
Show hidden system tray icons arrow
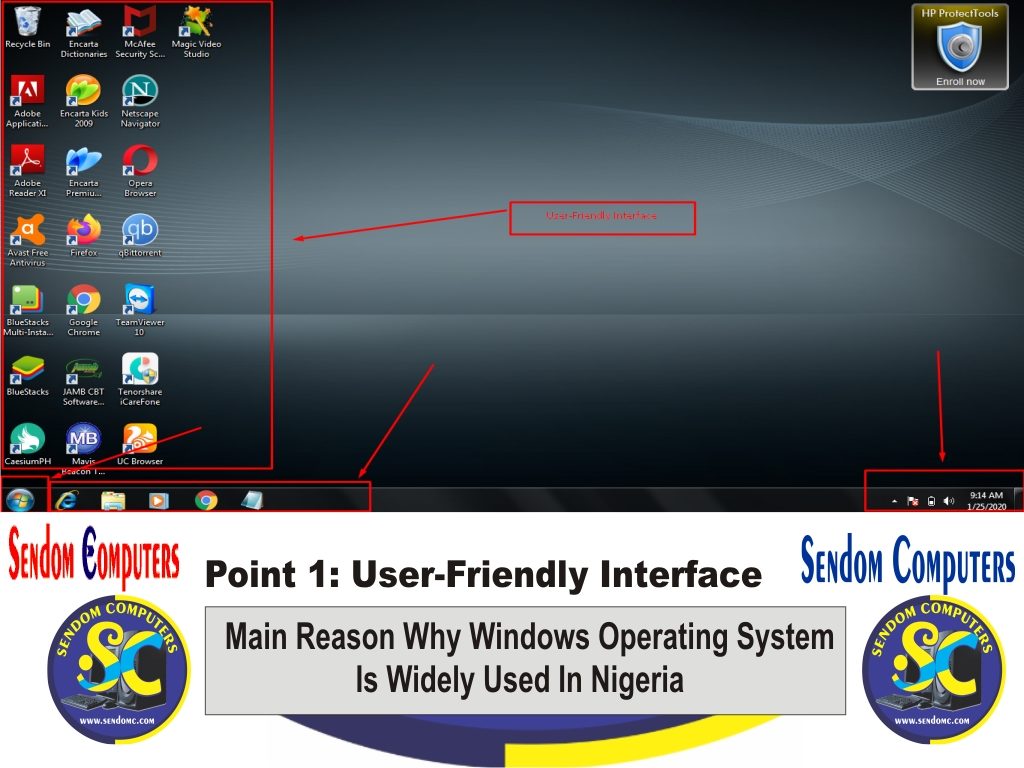pyautogui.click(x=895, y=501)
